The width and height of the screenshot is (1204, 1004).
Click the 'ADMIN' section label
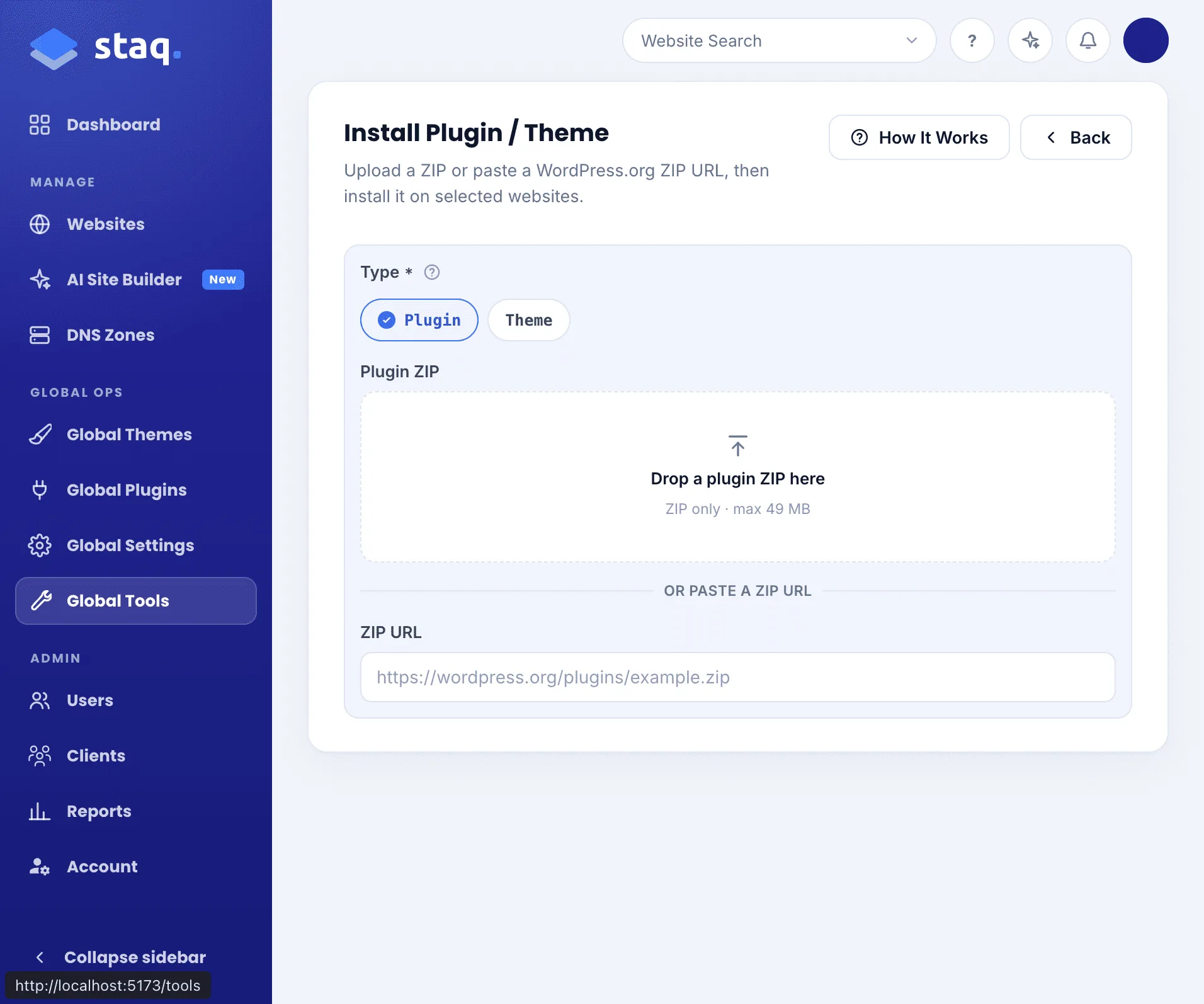click(x=55, y=658)
